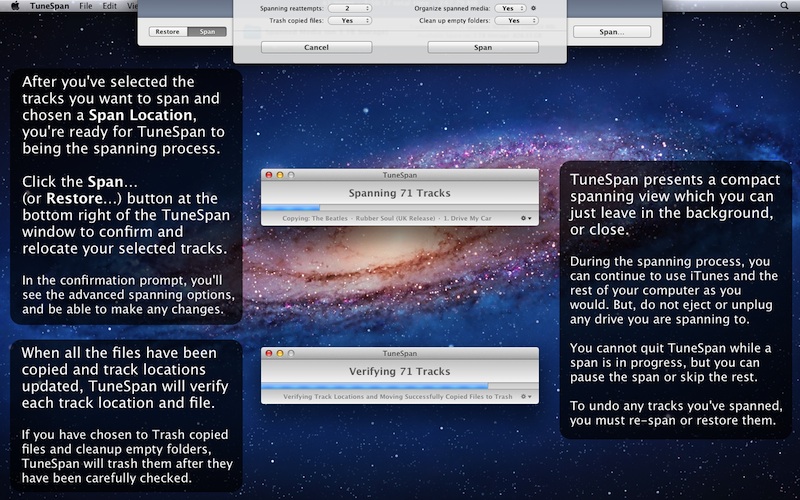This screenshot has height=500, width=800.
Task: Click gear icon beside Organize spanned media
Action: tap(534, 8)
